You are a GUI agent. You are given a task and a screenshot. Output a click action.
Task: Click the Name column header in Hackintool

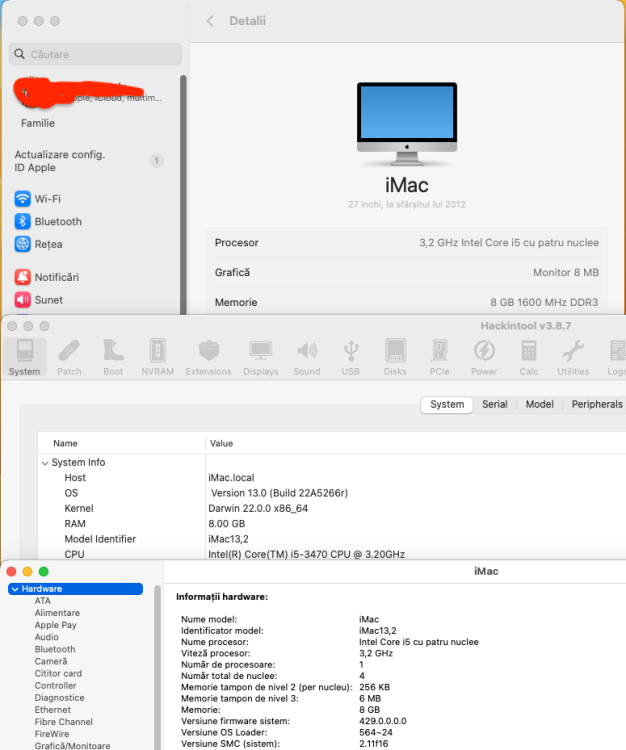click(65, 443)
